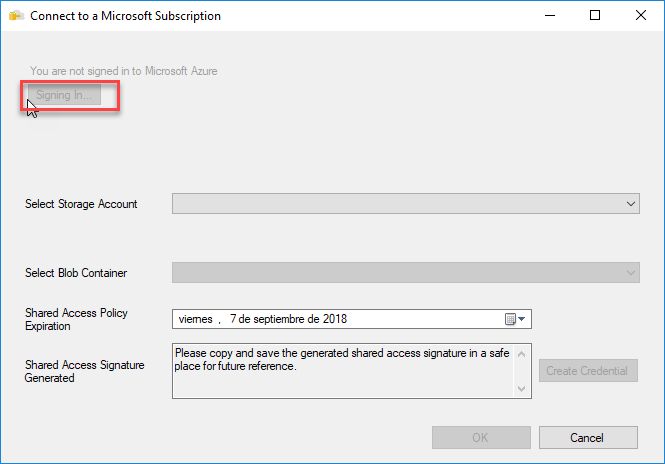Close the Connect to a Microsoft Subscription window
The image size is (665, 464).
pos(641,16)
